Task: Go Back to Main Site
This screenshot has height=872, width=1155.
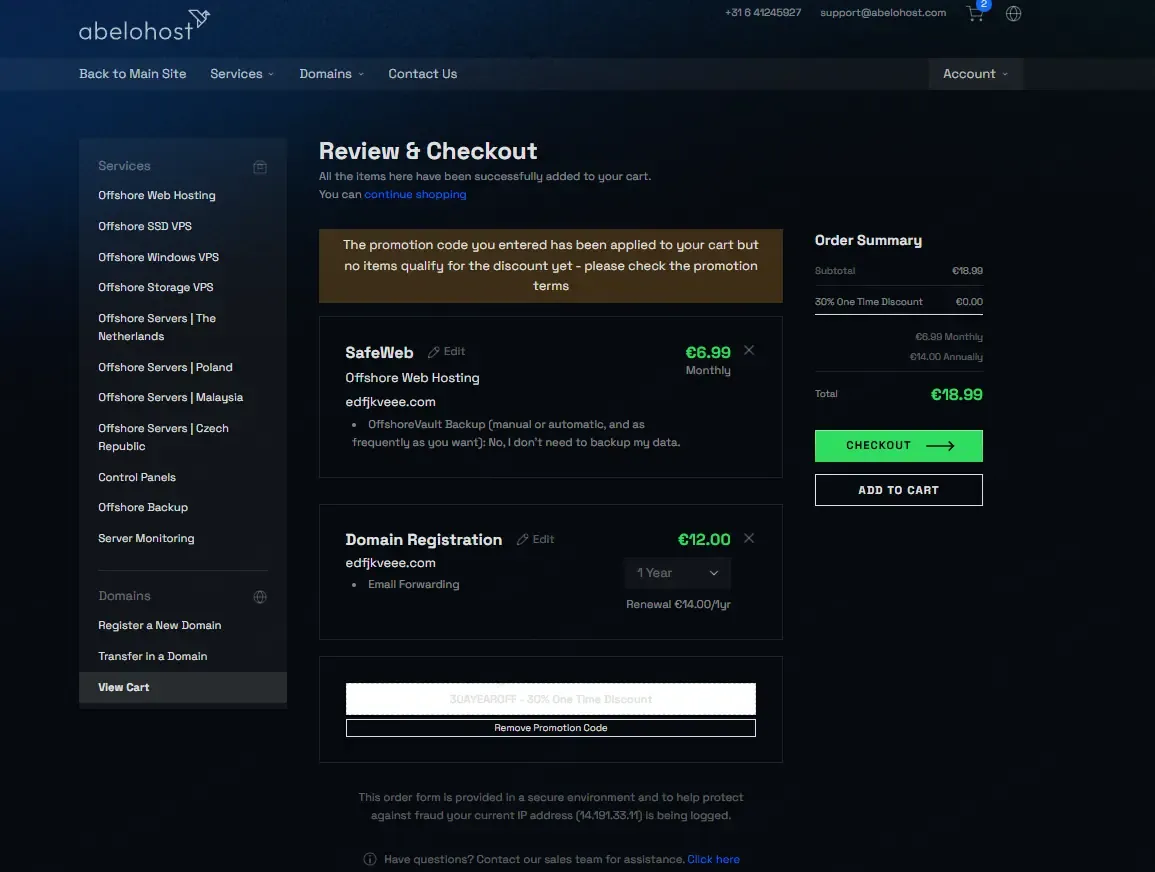Action: point(133,74)
